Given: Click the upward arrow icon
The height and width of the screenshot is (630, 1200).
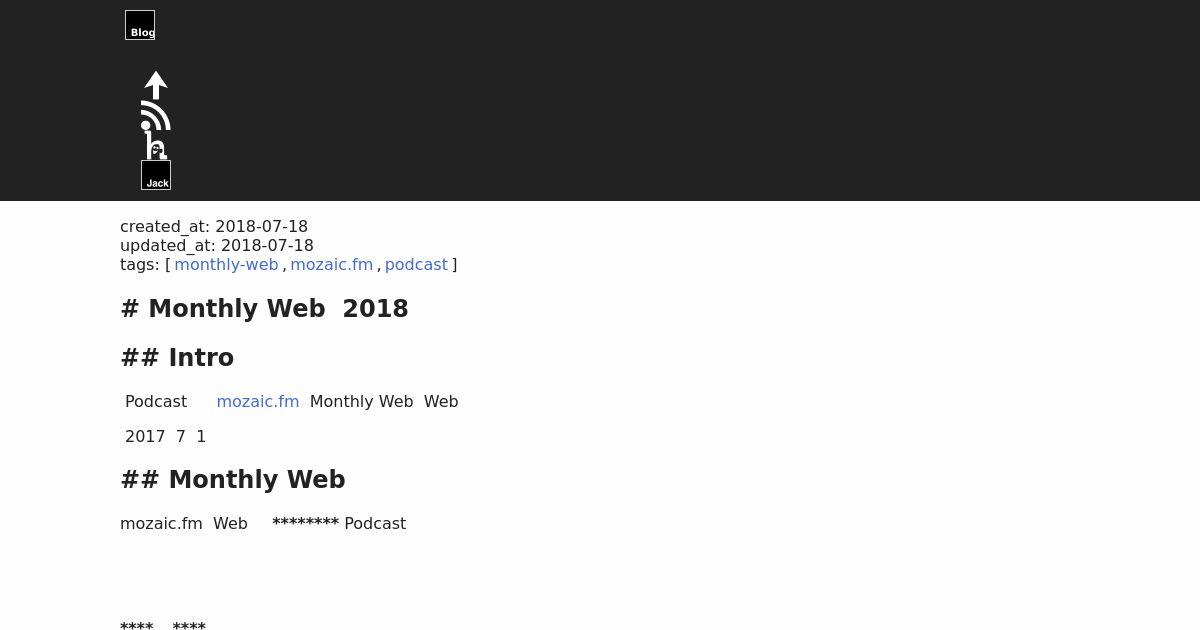Looking at the screenshot, I should point(156,85).
